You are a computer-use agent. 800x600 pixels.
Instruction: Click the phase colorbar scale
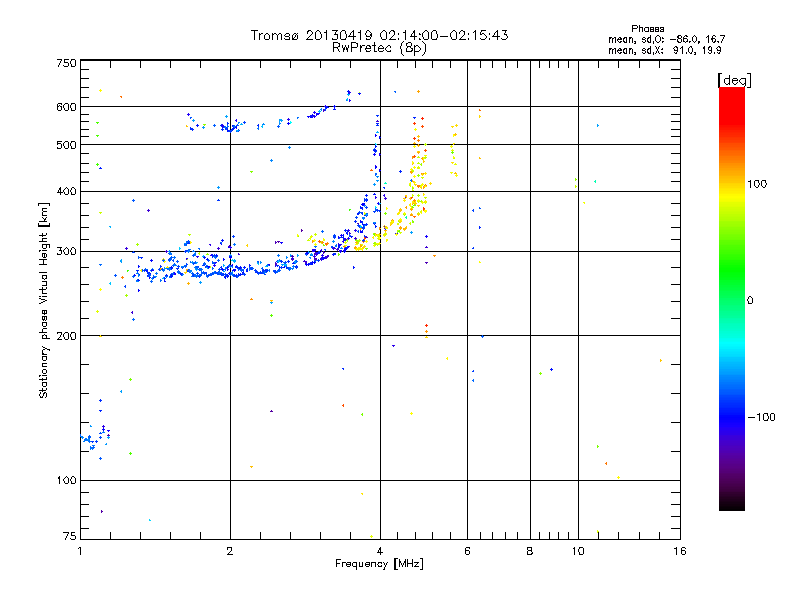pos(732,298)
